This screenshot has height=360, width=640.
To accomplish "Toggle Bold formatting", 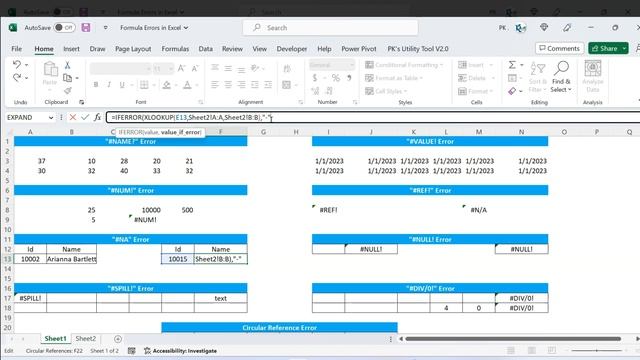I will [x=96, y=84].
